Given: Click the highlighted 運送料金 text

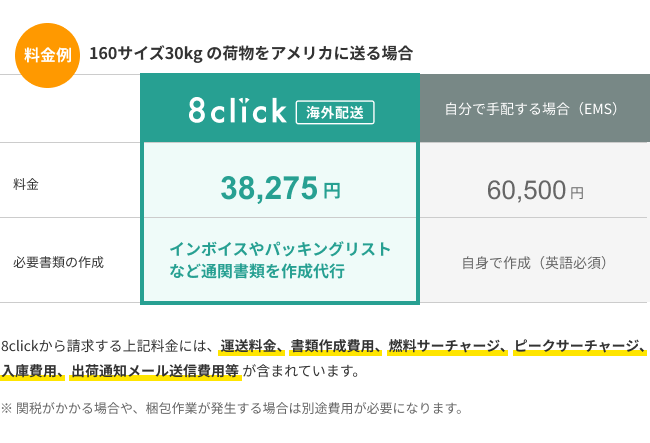Looking at the screenshot, I should [249, 347].
